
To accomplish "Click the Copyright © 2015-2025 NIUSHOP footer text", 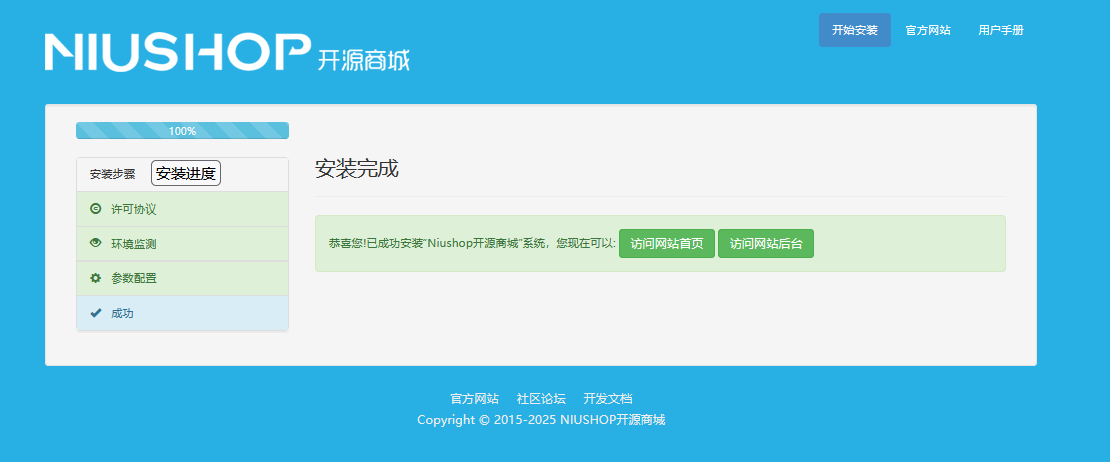I will click(x=541, y=420).
